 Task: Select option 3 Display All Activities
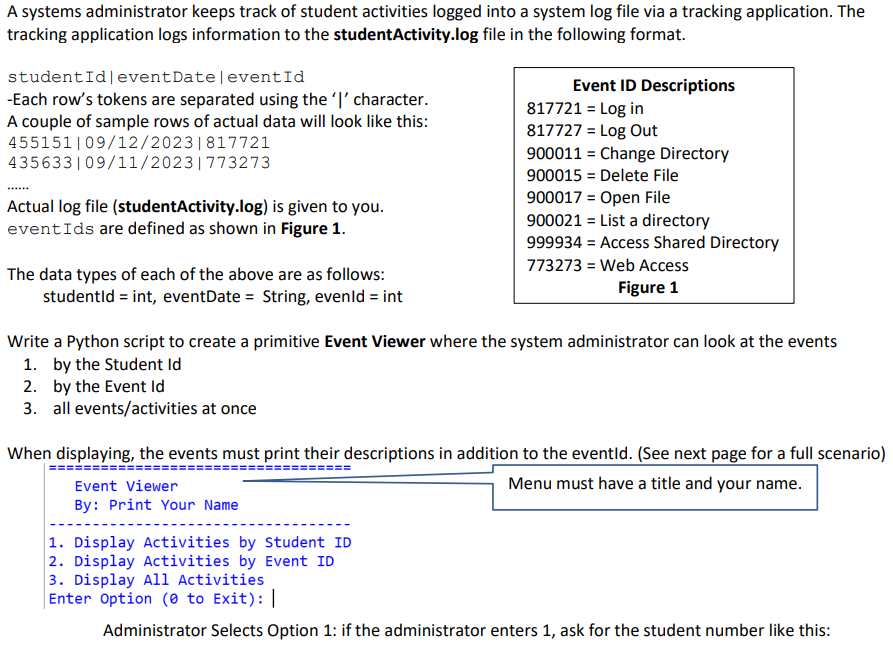click(x=160, y=580)
